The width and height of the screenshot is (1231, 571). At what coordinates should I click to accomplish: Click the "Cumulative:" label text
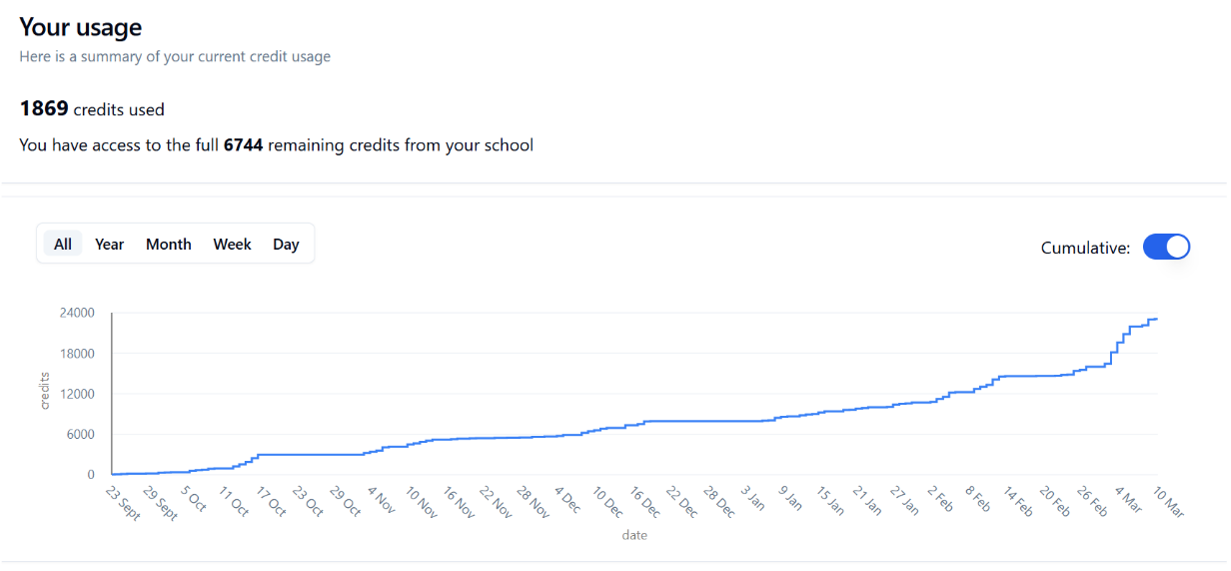[1085, 248]
